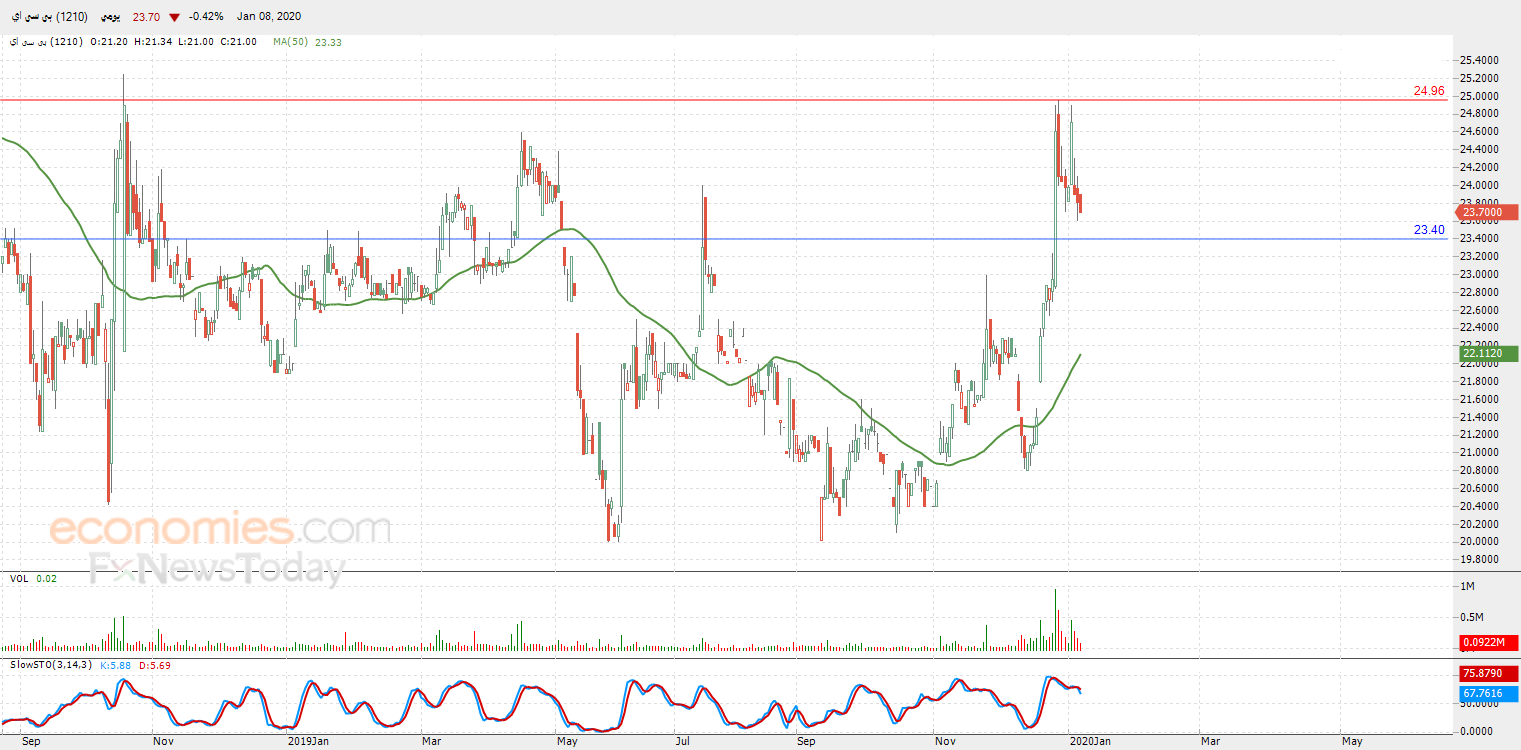This screenshot has width=1521, height=750.
Task: Click the -0.42% change value
Action: (x=206, y=17)
